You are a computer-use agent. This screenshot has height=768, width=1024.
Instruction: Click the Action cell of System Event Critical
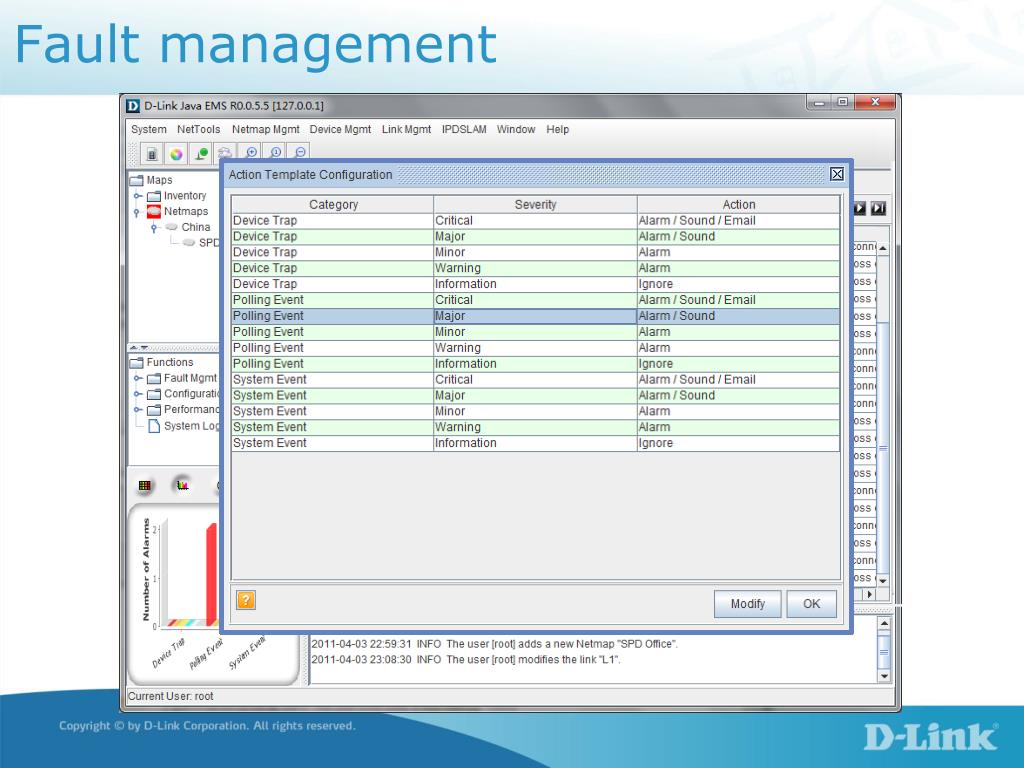(739, 379)
